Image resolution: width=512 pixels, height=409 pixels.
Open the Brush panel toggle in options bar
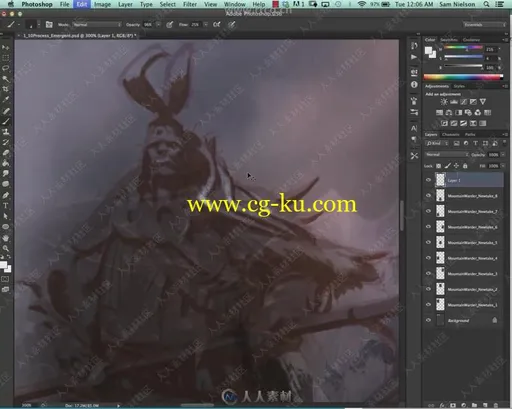pyautogui.click(x=49, y=24)
